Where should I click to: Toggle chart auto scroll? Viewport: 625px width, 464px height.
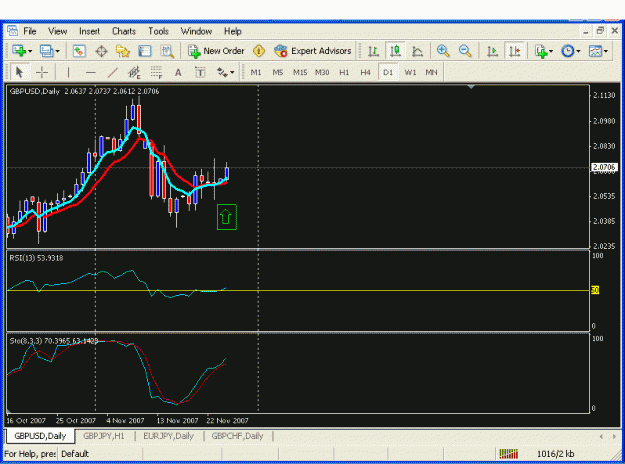493,51
